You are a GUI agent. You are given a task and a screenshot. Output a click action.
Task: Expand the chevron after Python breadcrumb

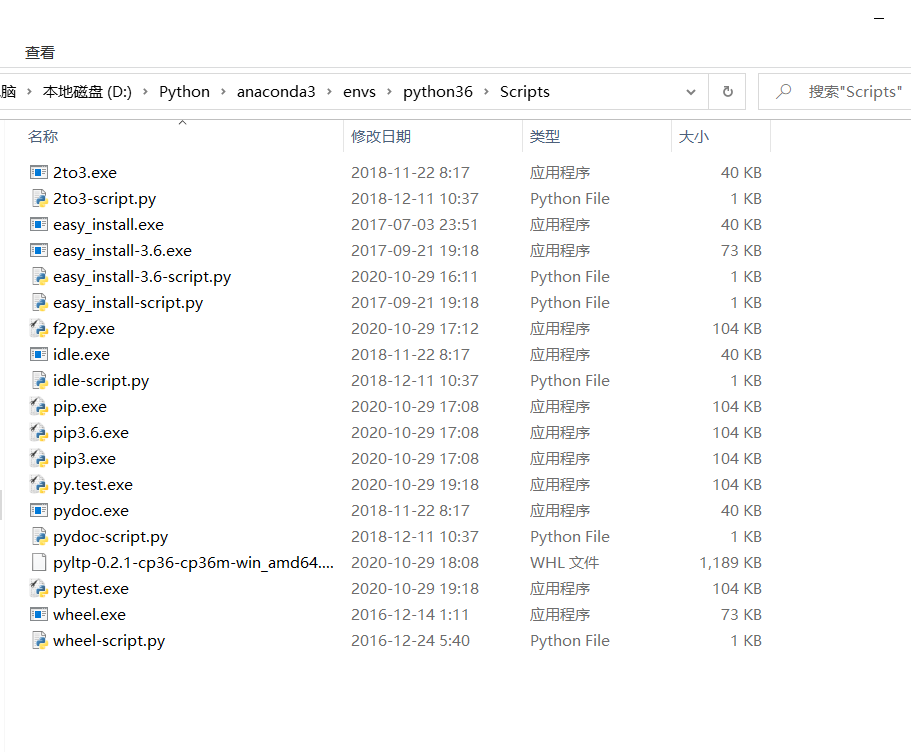(x=223, y=92)
